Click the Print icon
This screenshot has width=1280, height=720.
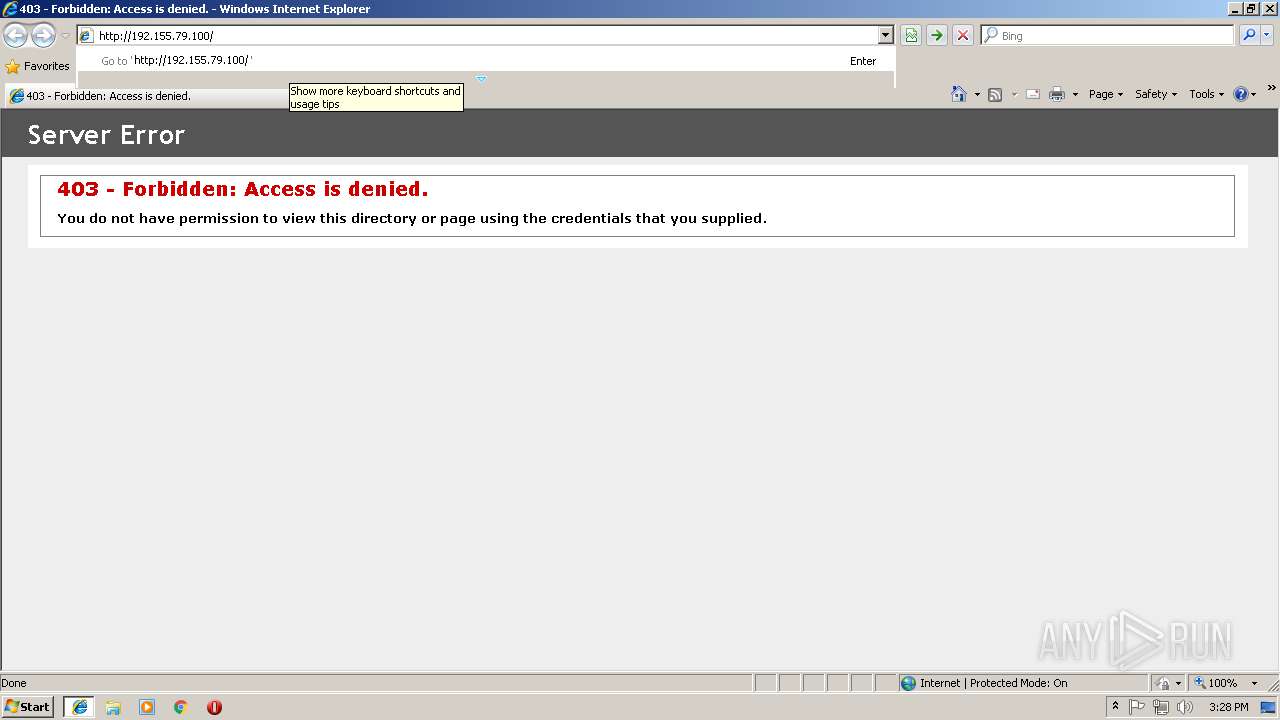pos(1057,94)
